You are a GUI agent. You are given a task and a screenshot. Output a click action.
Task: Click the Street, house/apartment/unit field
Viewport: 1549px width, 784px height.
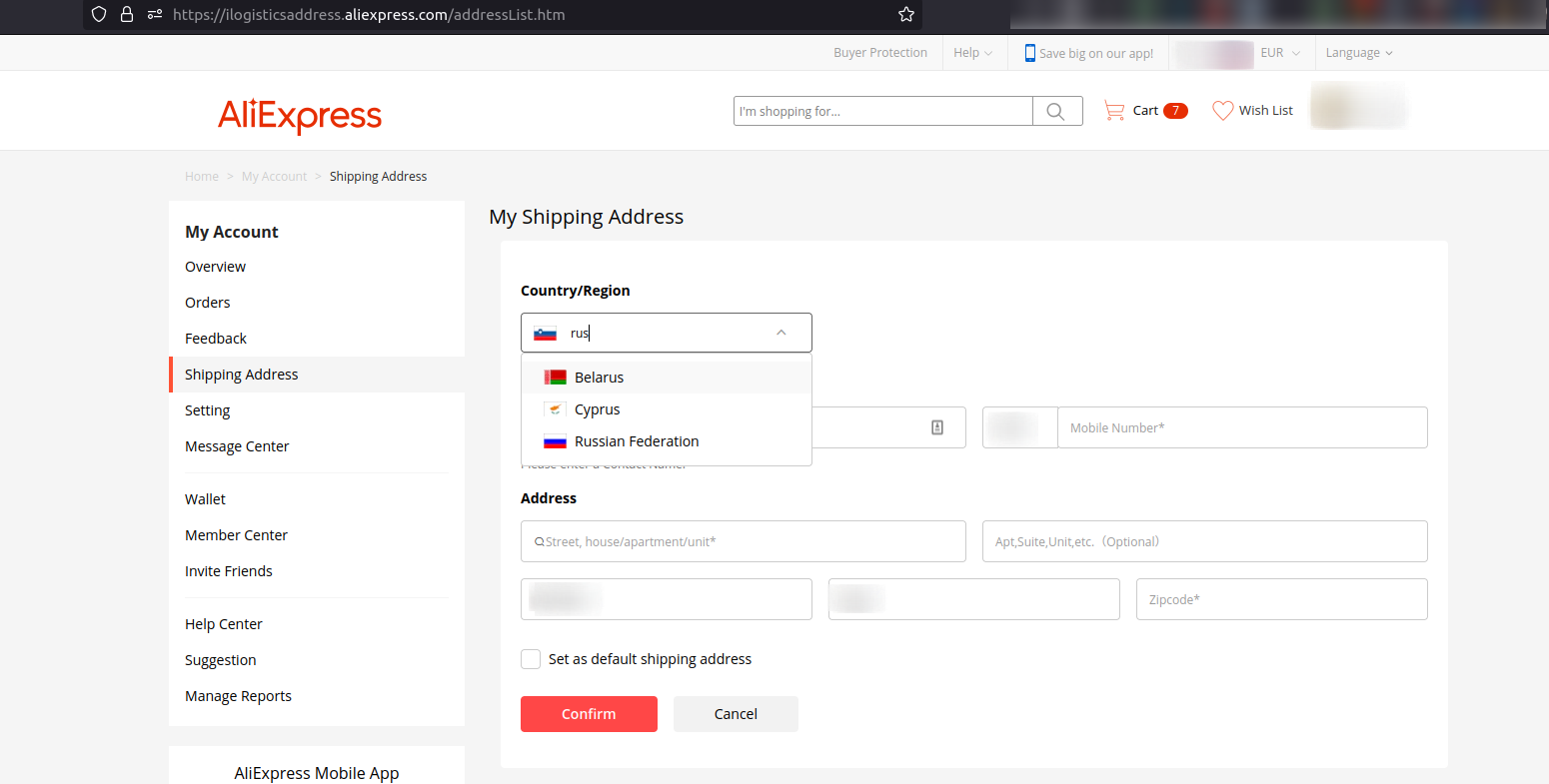click(x=744, y=541)
